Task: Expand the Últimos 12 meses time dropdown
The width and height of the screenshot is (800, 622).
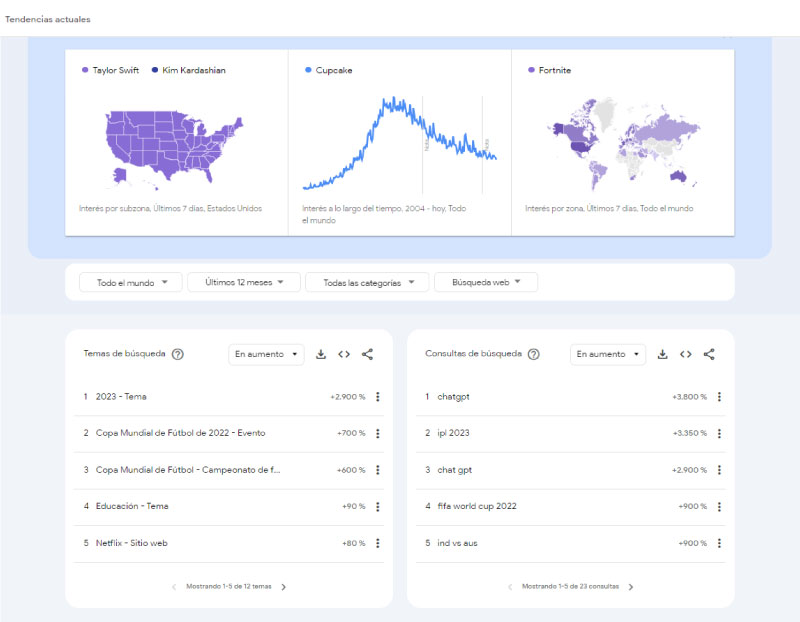Action: click(x=244, y=282)
